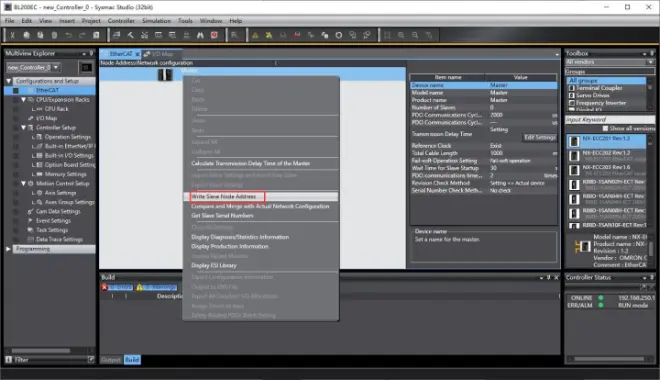Toggle the warnings filter in Build panel
The width and height of the screenshot is (660, 380).
click(156, 287)
